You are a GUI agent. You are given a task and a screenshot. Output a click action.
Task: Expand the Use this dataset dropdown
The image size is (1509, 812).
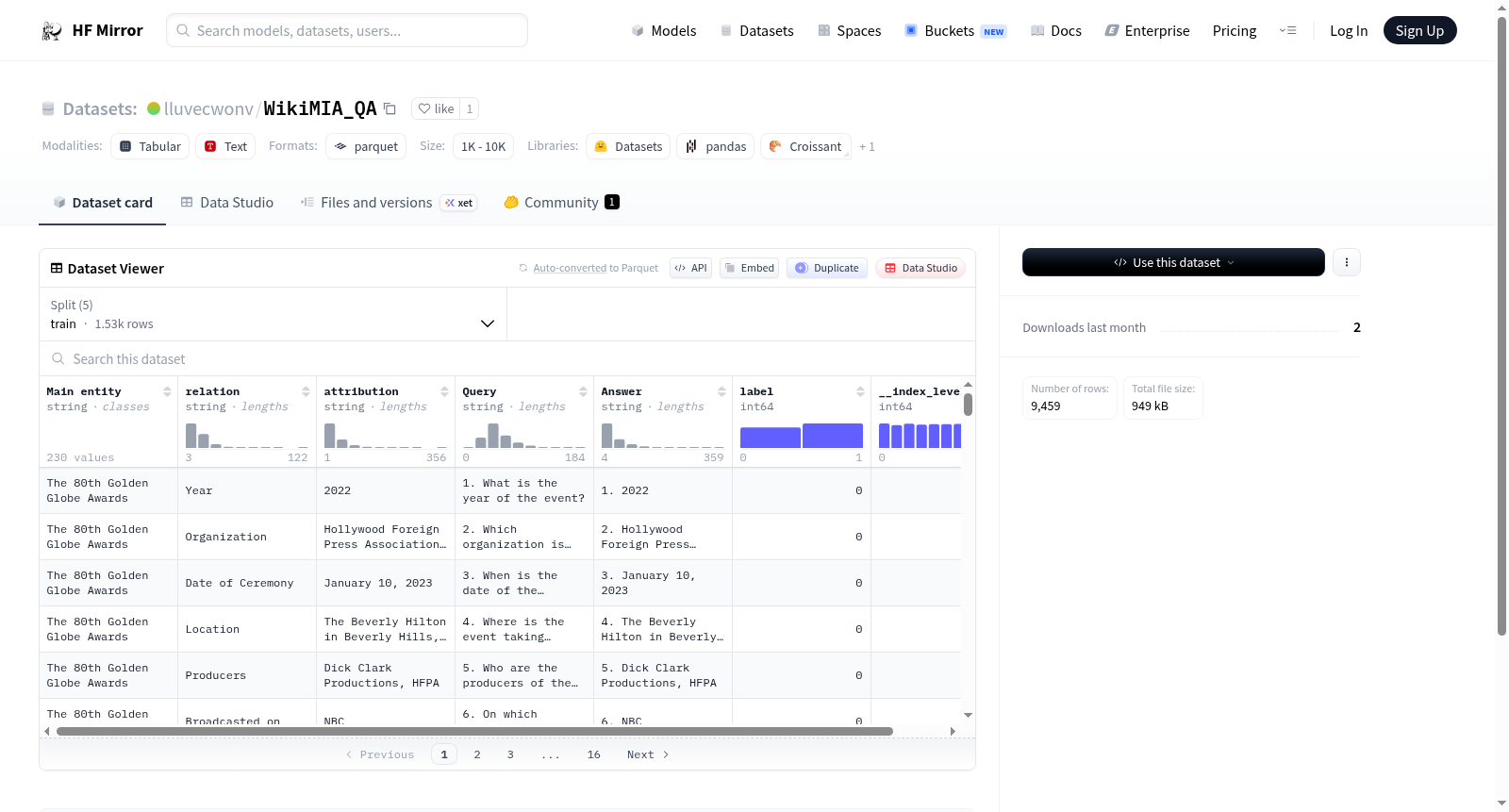pos(1173,262)
